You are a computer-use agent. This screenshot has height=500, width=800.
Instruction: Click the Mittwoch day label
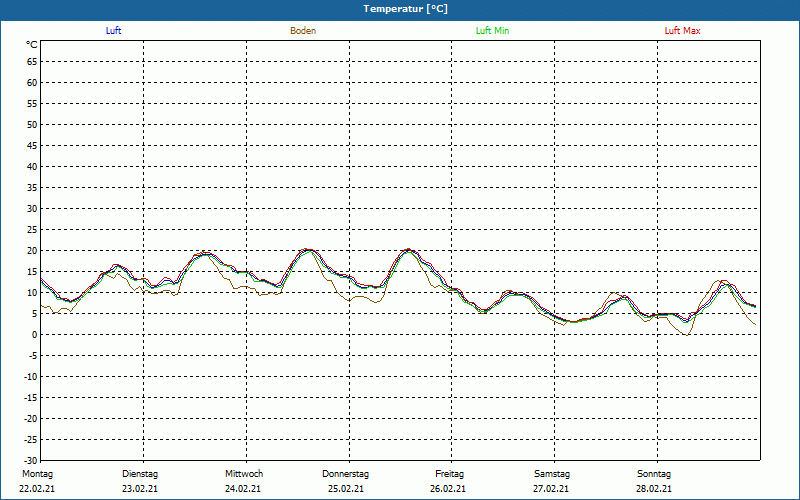click(x=244, y=474)
